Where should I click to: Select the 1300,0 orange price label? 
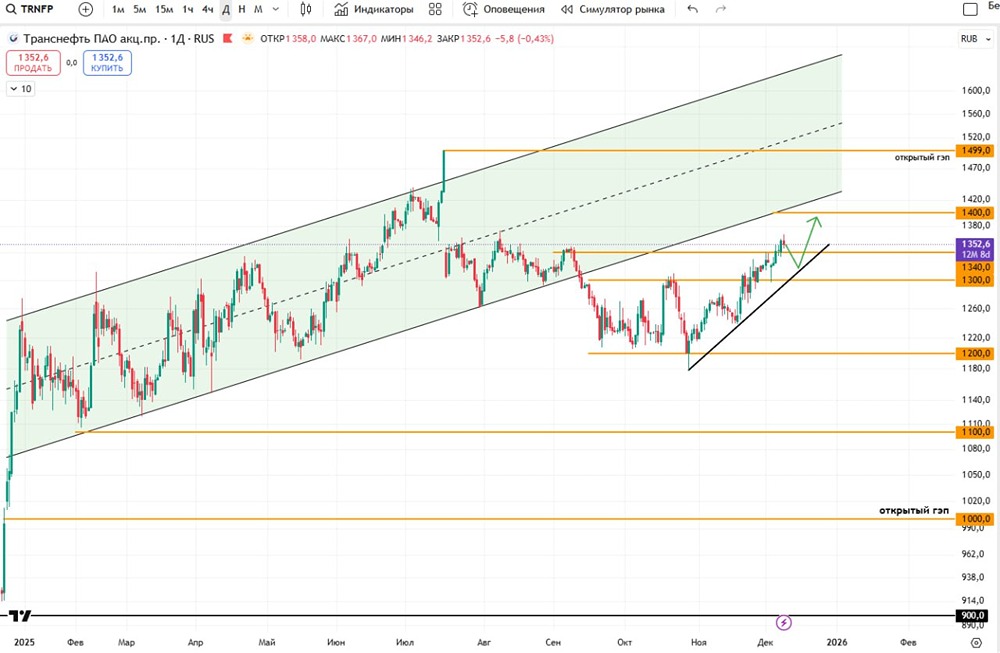[x=974, y=280]
